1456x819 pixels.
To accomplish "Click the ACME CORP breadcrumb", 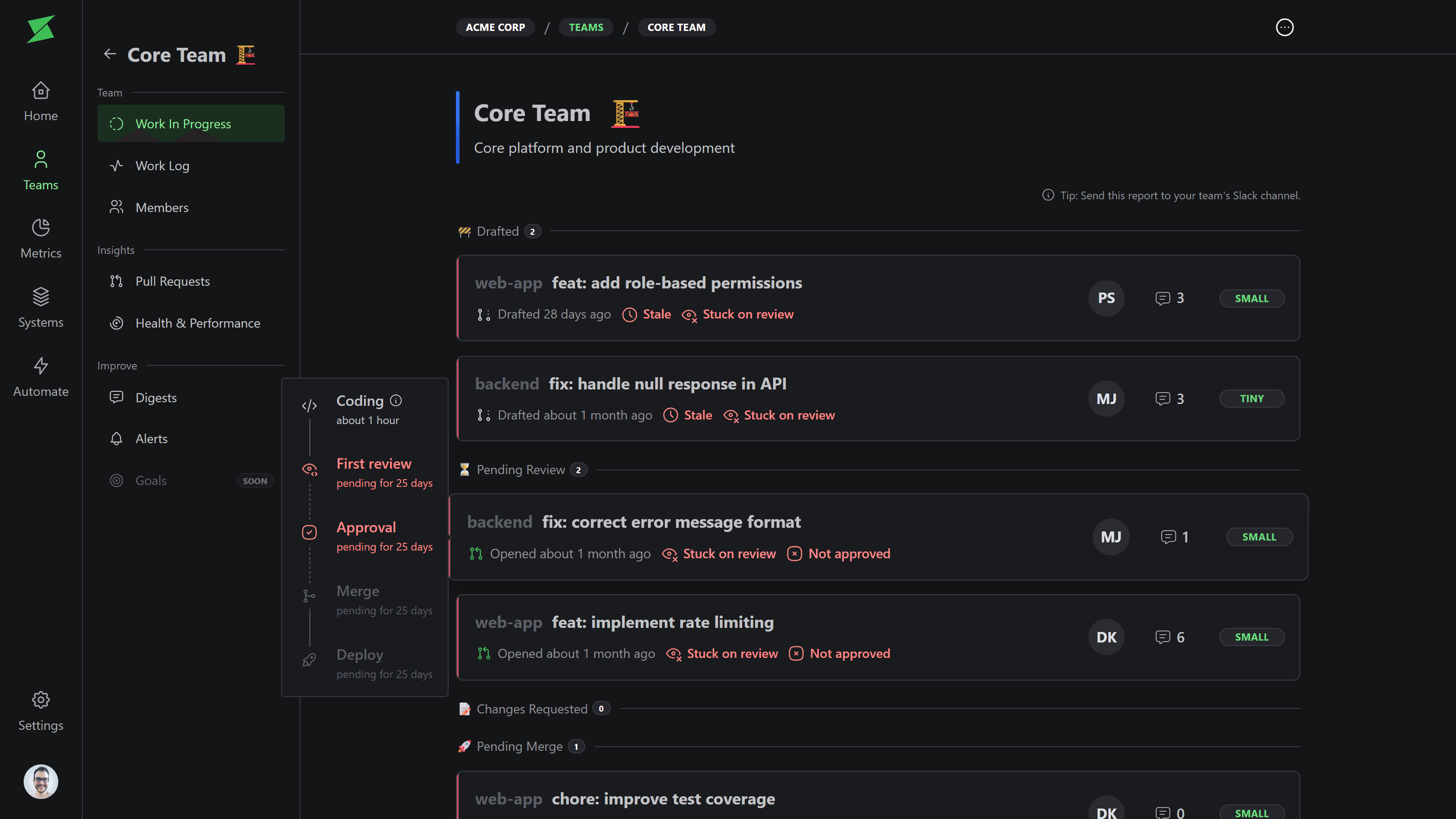I will click(495, 27).
